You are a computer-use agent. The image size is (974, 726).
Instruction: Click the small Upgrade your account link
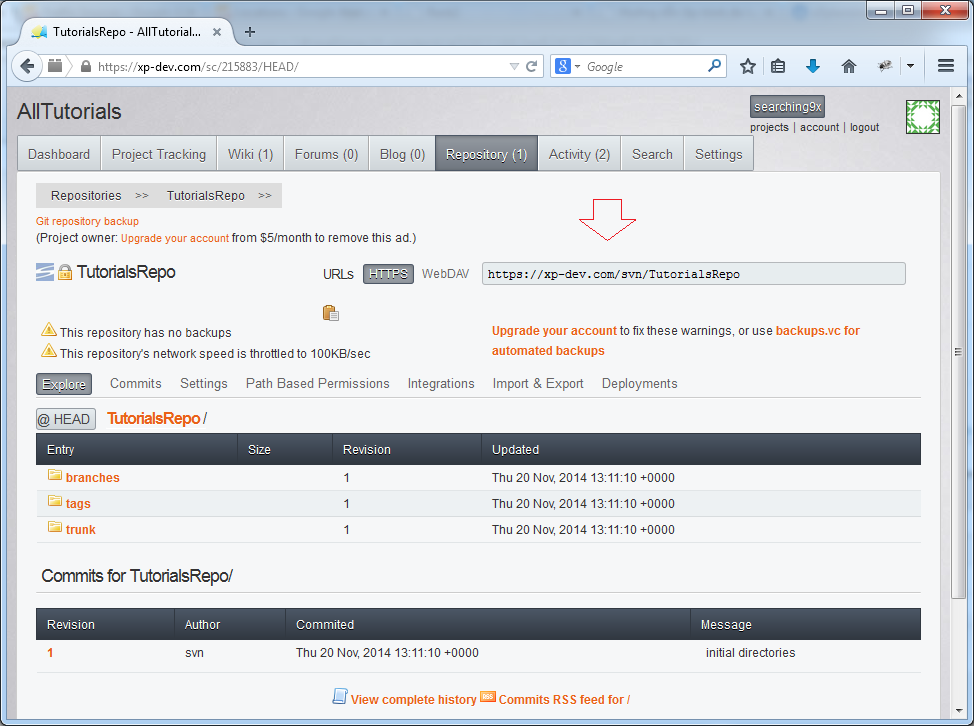175,238
